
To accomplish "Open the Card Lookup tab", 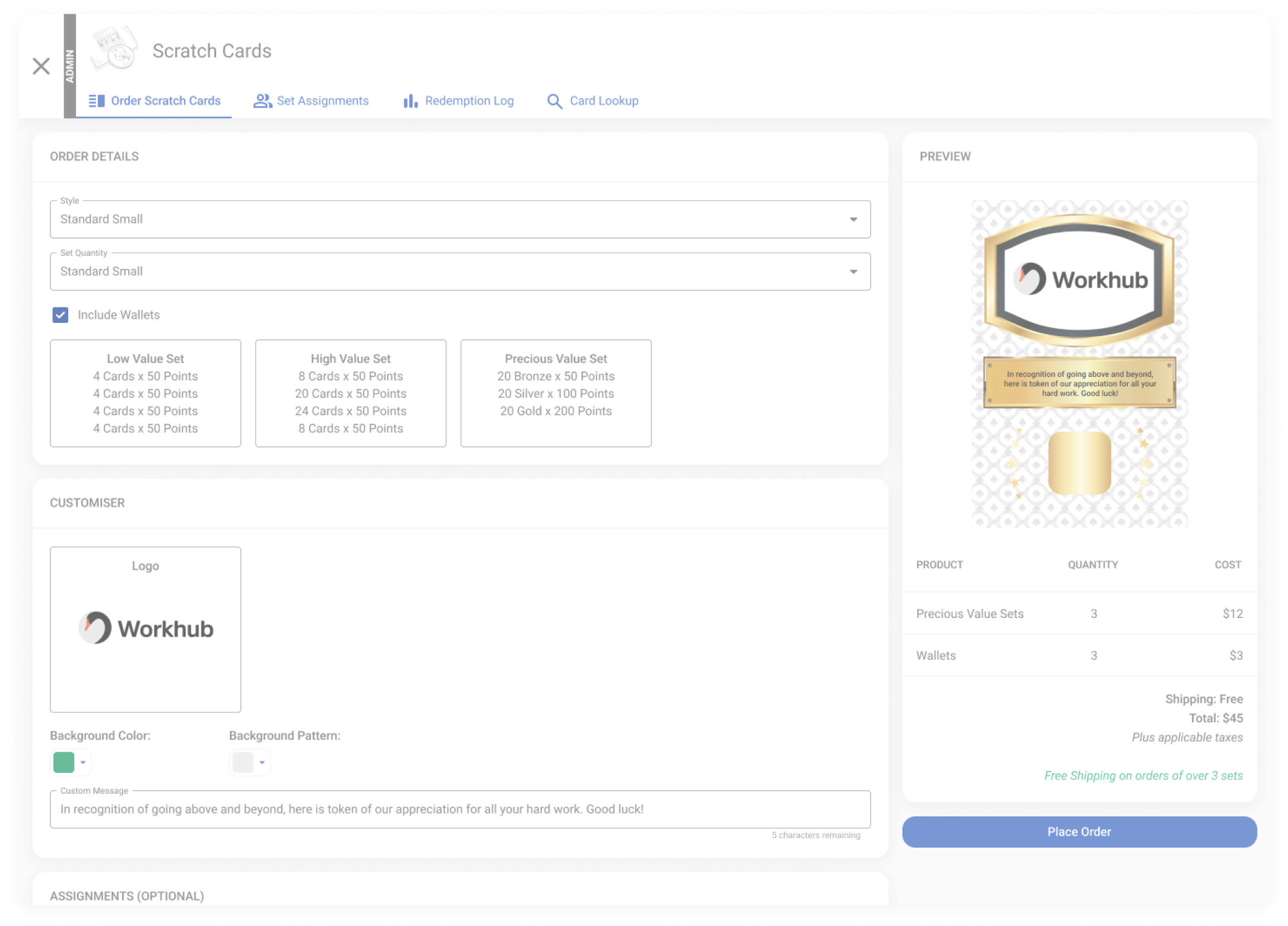I will pos(592,101).
